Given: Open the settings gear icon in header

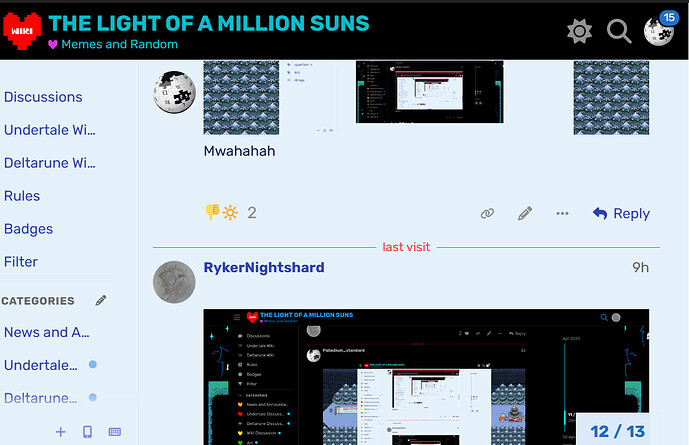Looking at the screenshot, I should click(x=579, y=31).
